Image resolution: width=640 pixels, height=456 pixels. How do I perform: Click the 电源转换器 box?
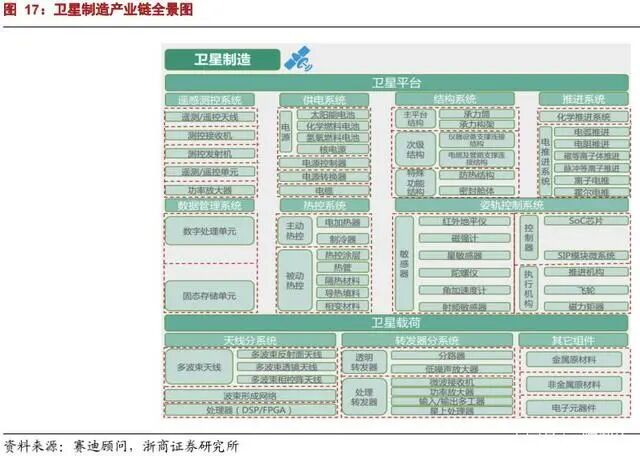pos(324,177)
